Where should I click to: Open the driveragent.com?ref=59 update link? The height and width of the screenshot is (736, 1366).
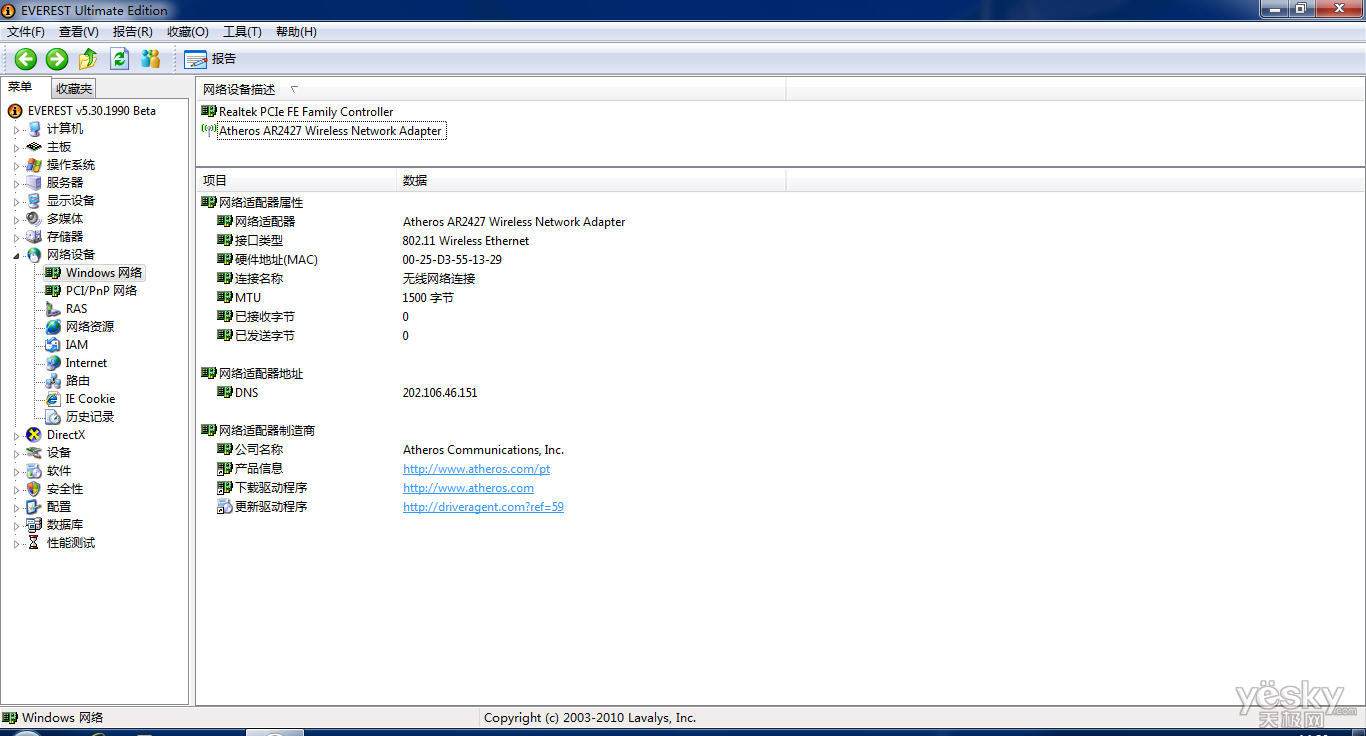pos(483,507)
